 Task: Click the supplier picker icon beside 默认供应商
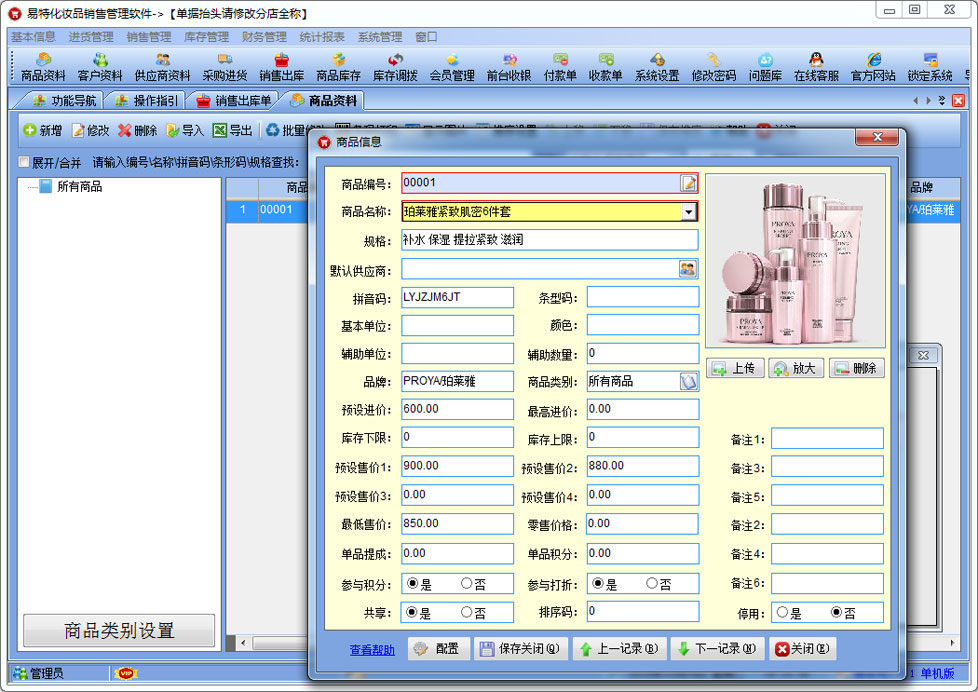[688, 269]
